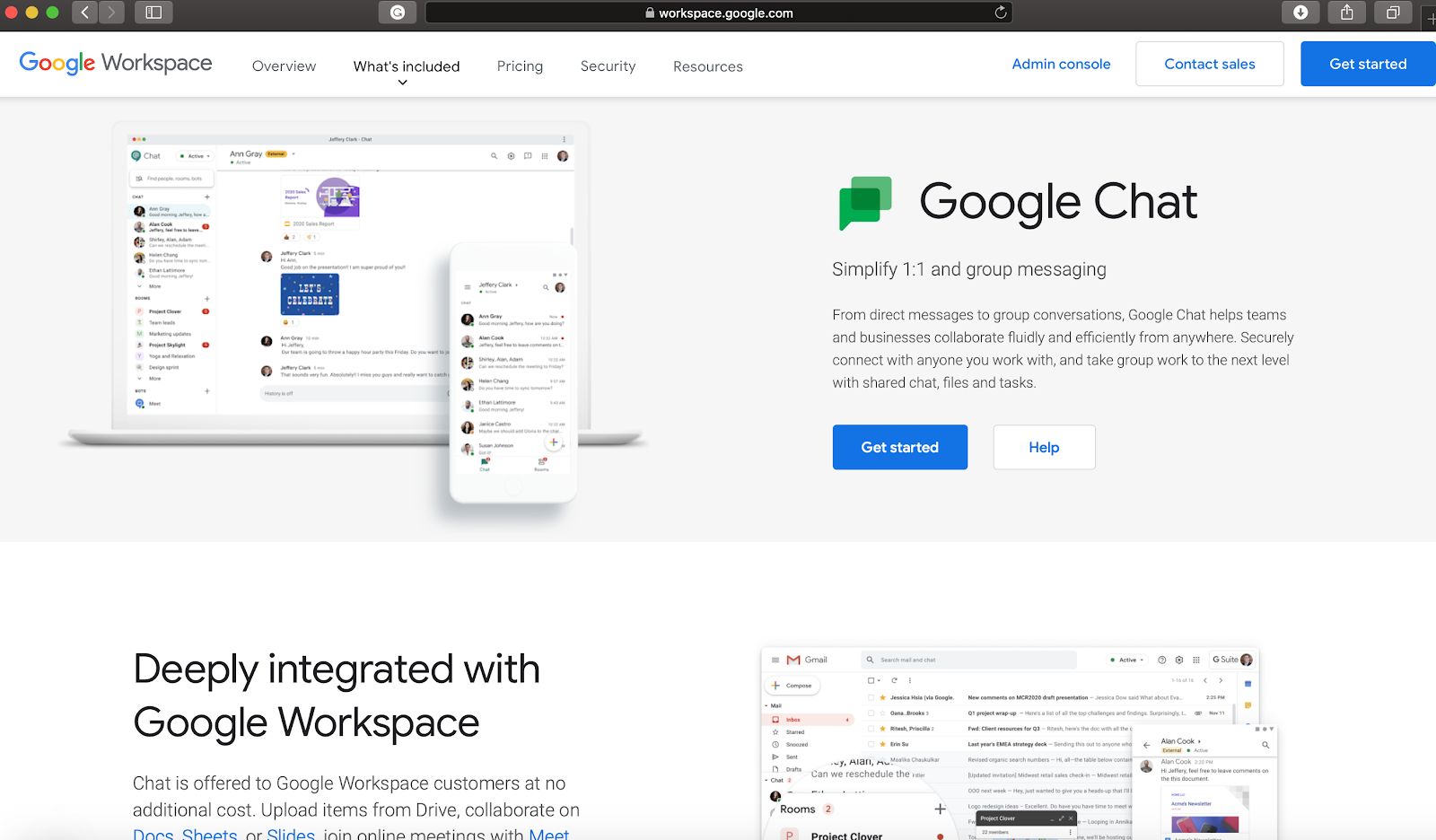The width and height of the screenshot is (1436, 840).
Task: Click the "Google Chat" heading text
Action: [1058, 202]
